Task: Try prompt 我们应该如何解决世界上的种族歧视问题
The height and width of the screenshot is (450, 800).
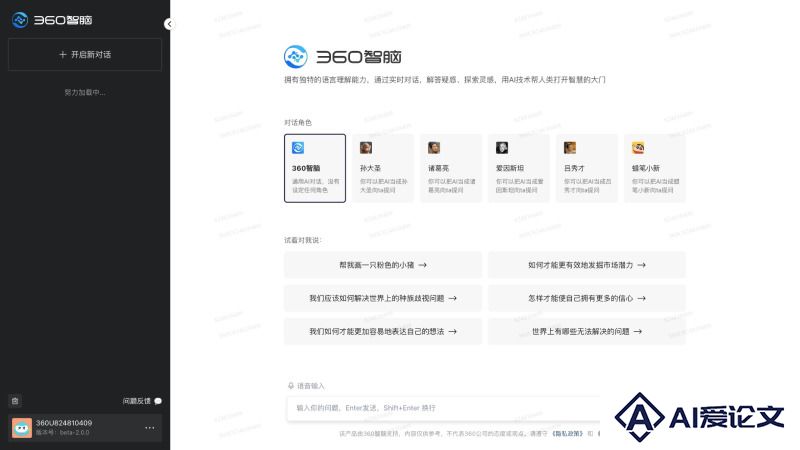Action: (383, 298)
